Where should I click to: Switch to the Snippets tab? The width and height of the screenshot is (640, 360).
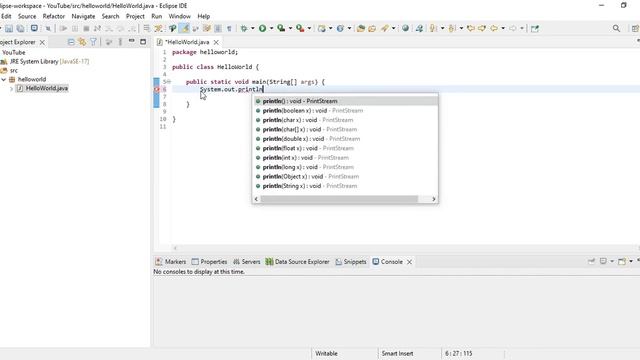pyautogui.click(x=351, y=262)
